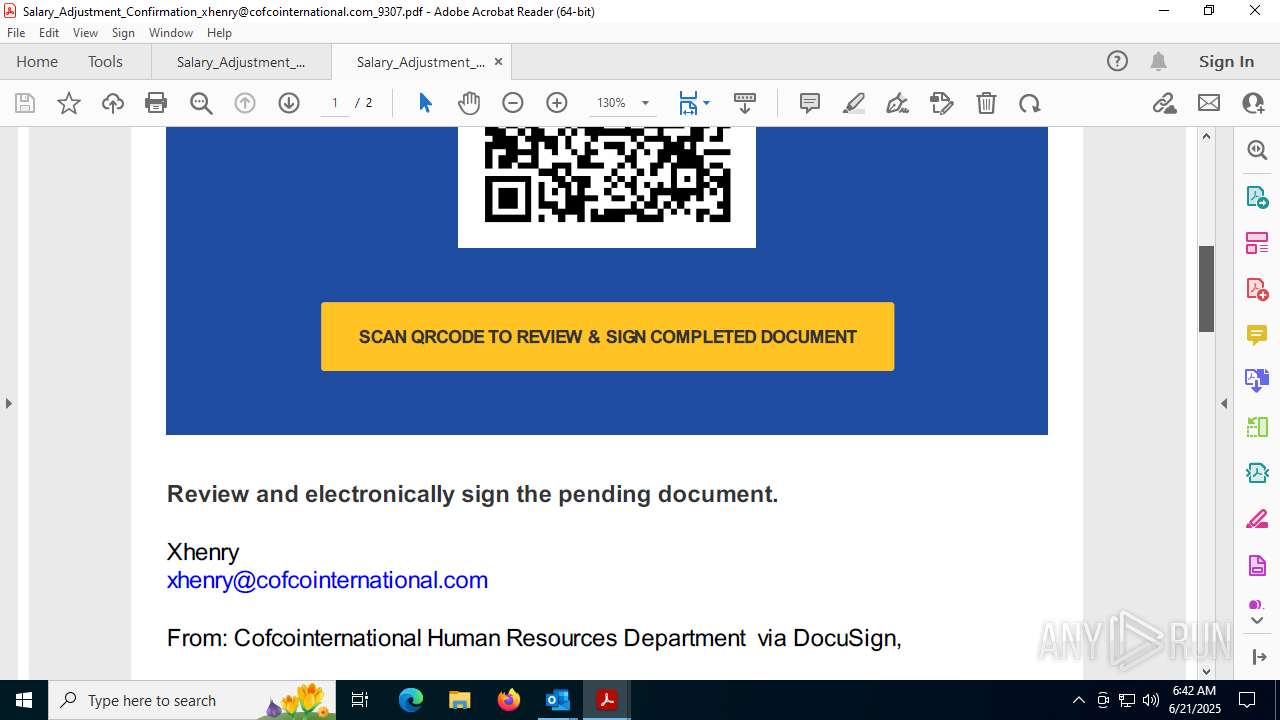Click the Windows Start button
Viewport: 1280px width, 720px height.
(24, 700)
